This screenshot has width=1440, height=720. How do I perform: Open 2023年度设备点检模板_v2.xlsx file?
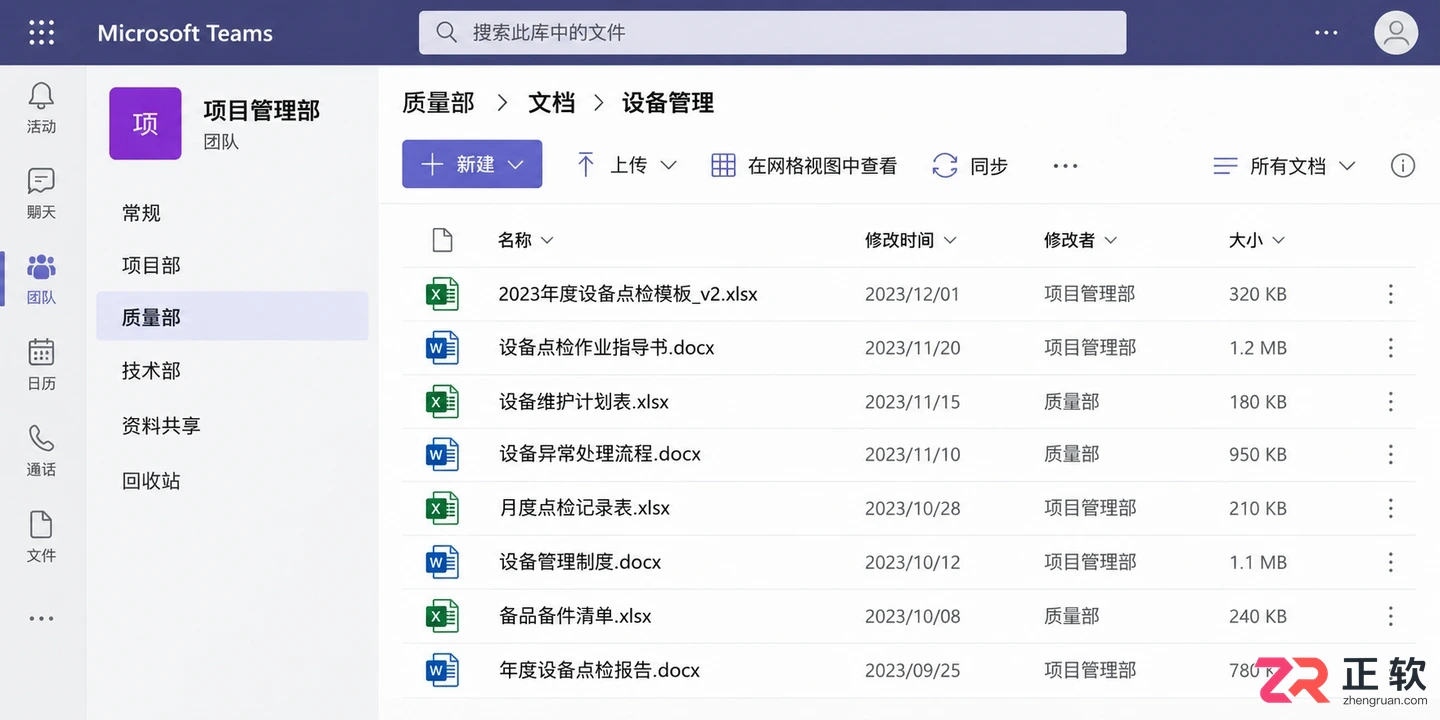(x=628, y=294)
